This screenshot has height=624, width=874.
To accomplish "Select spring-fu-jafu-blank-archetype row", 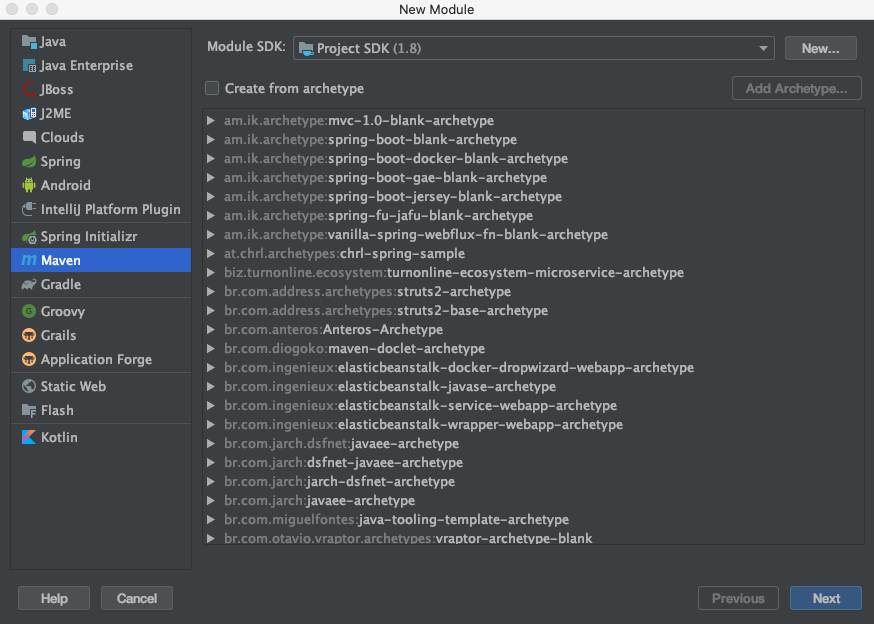I will [533, 215].
